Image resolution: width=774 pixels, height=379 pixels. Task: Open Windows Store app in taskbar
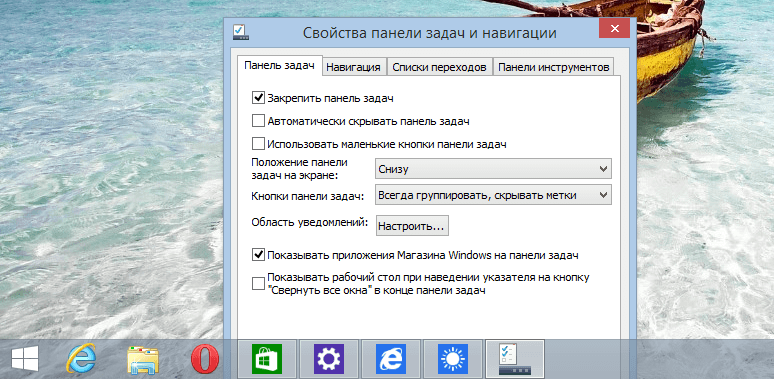[x=267, y=359]
